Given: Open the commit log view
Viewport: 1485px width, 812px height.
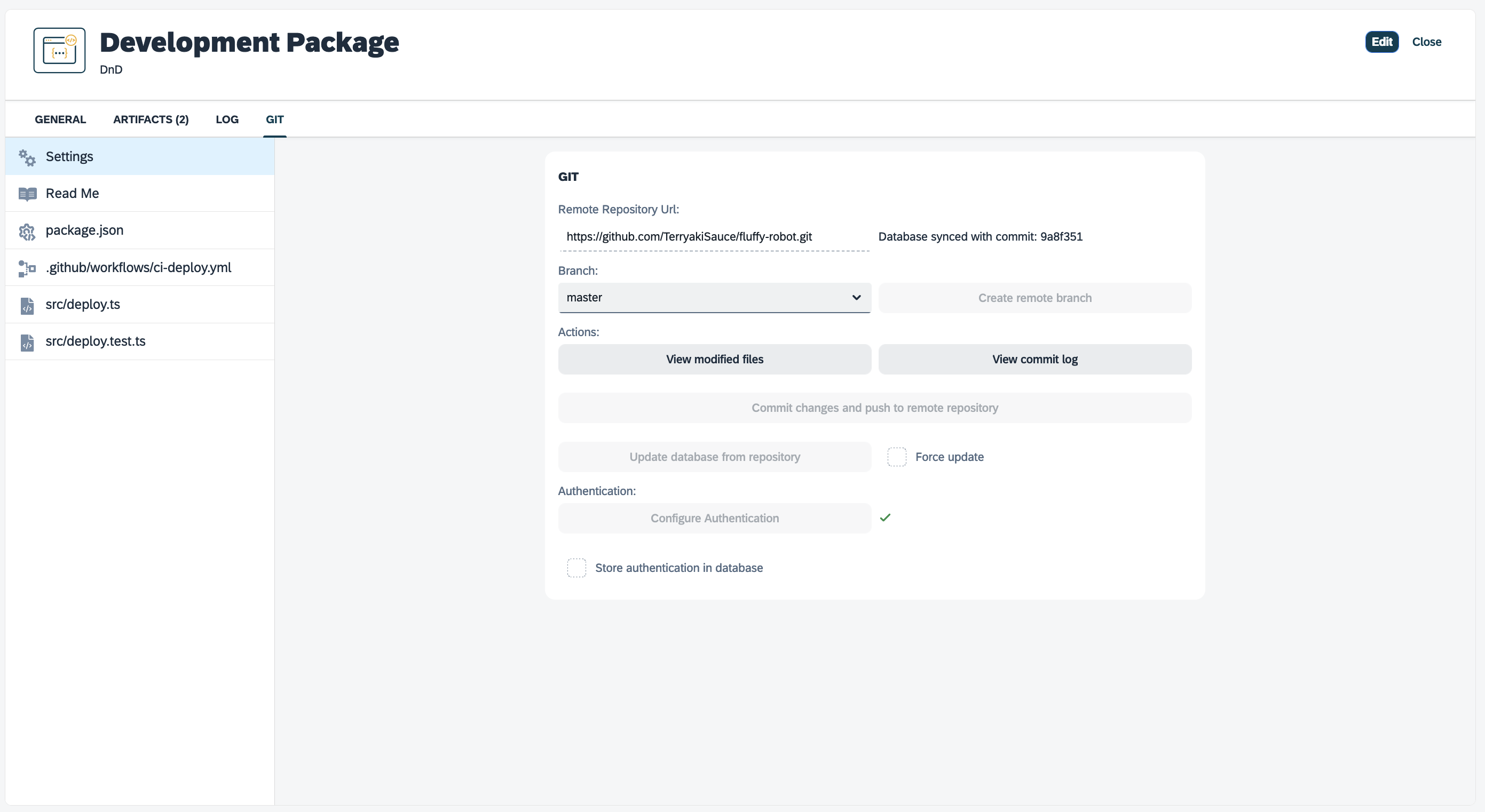Looking at the screenshot, I should click(1035, 359).
